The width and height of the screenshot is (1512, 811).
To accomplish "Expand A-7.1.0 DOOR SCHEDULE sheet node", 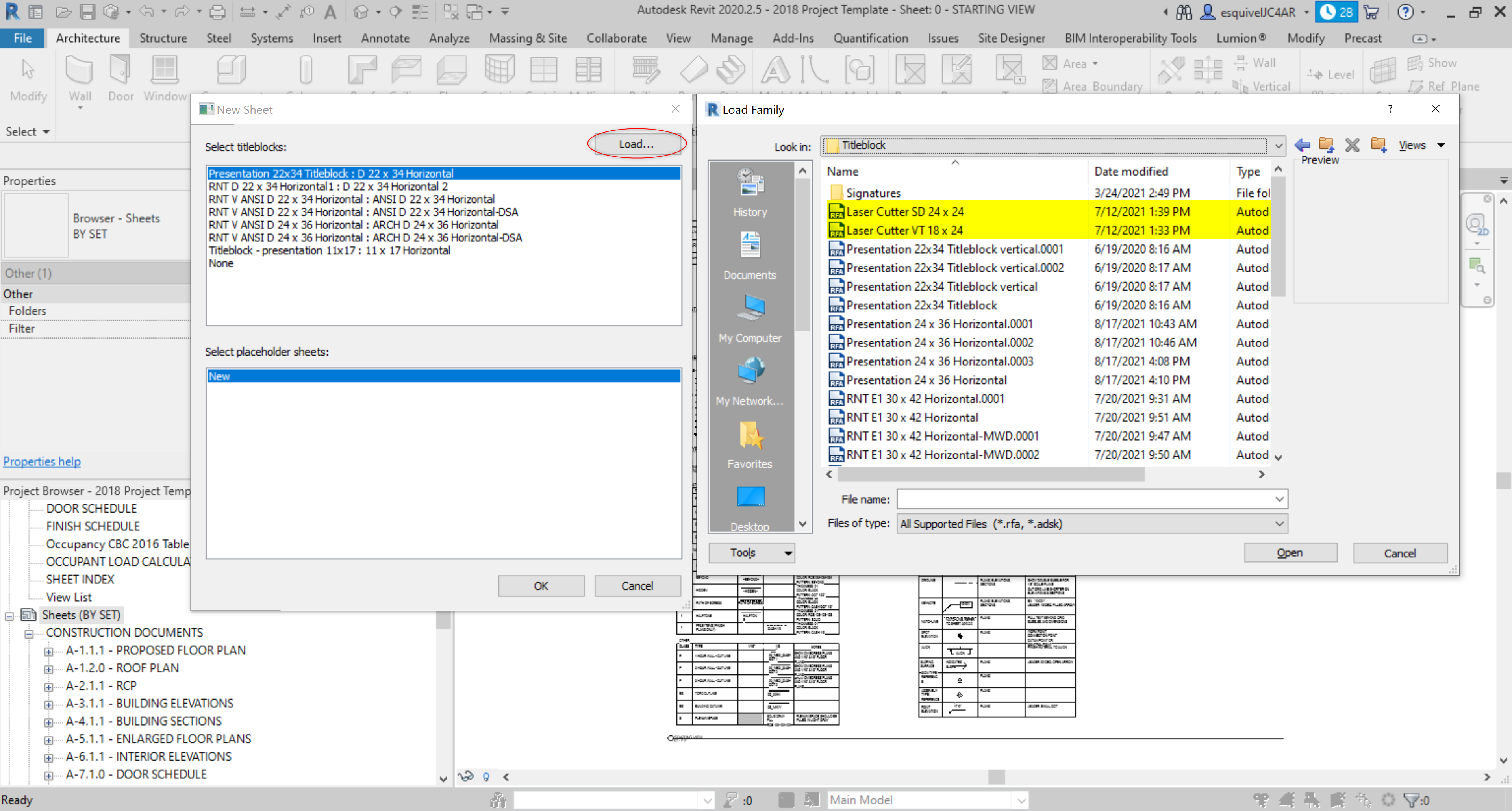I will (49, 775).
